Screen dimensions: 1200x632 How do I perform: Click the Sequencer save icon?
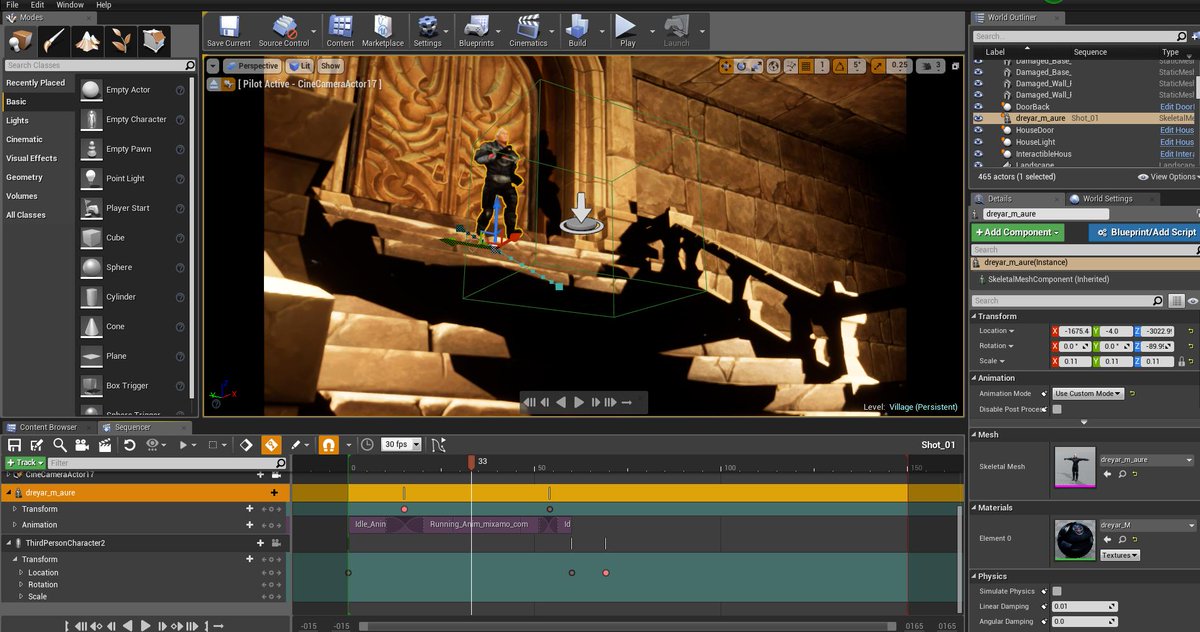coord(15,445)
